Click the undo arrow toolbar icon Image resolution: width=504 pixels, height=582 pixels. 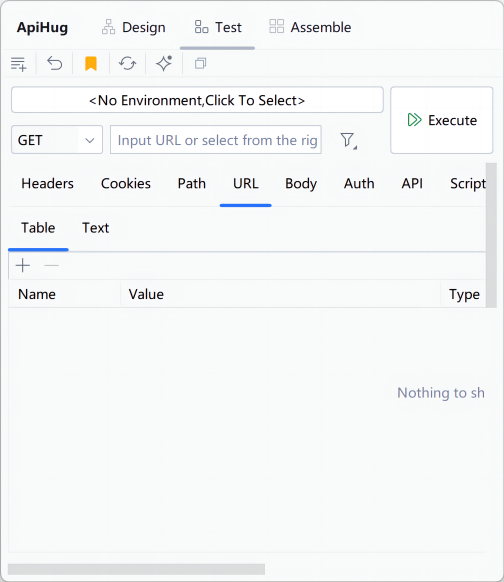pyautogui.click(x=55, y=63)
